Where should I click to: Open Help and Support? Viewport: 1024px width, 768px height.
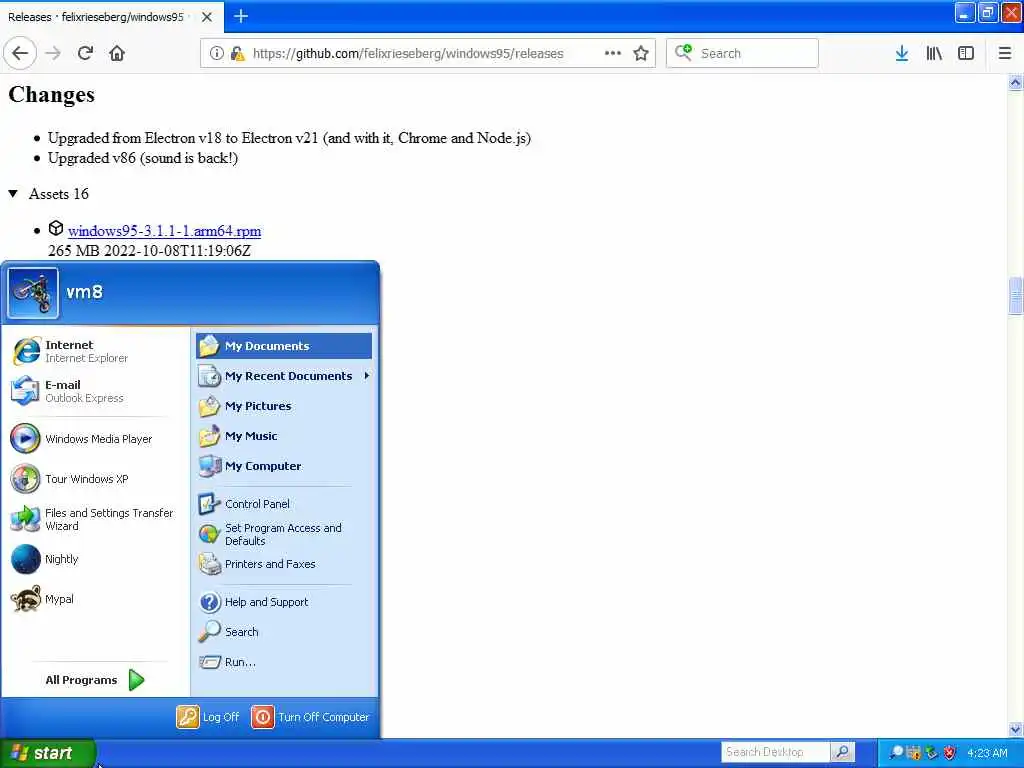284,602
